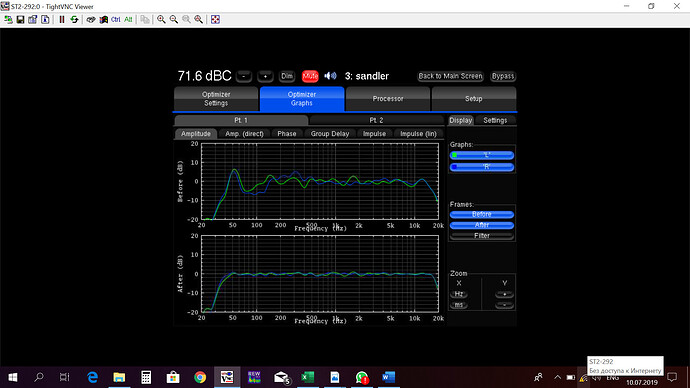Screen dimensions: 690x388
Task: Set X zoom to ms
Action: [459, 305]
